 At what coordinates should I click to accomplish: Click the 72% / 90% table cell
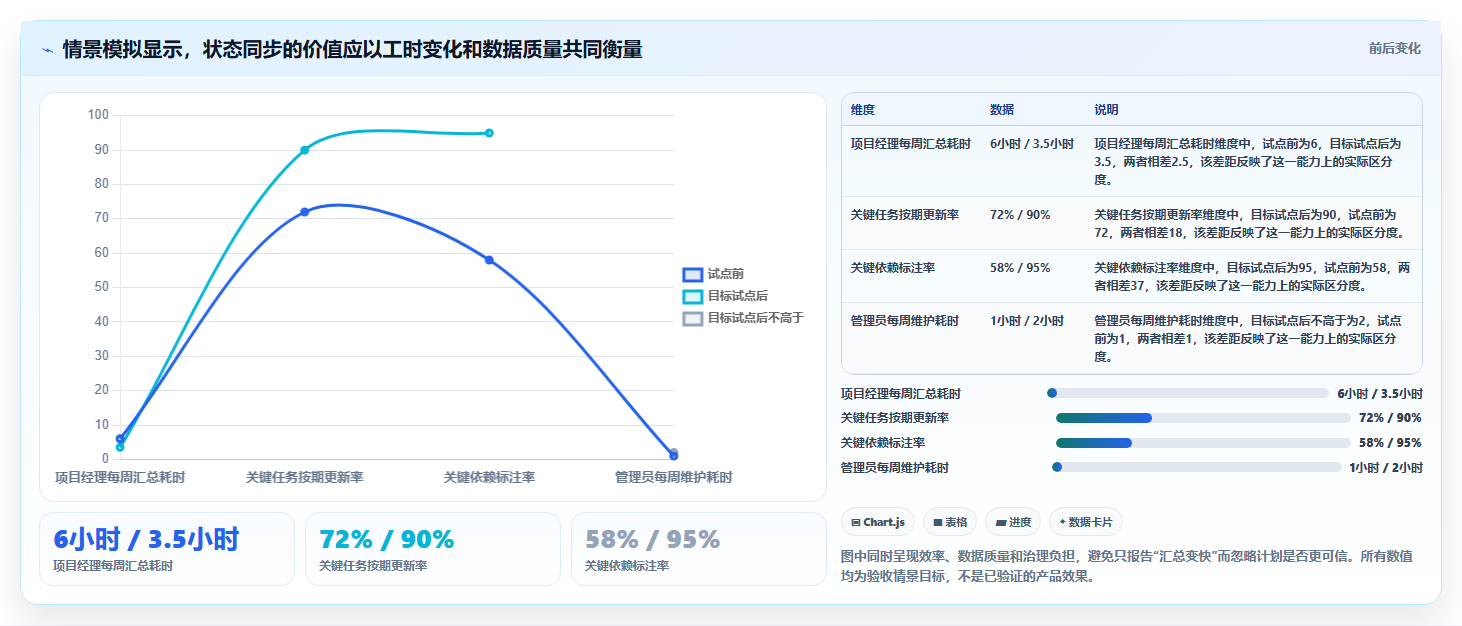pos(1020,215)
